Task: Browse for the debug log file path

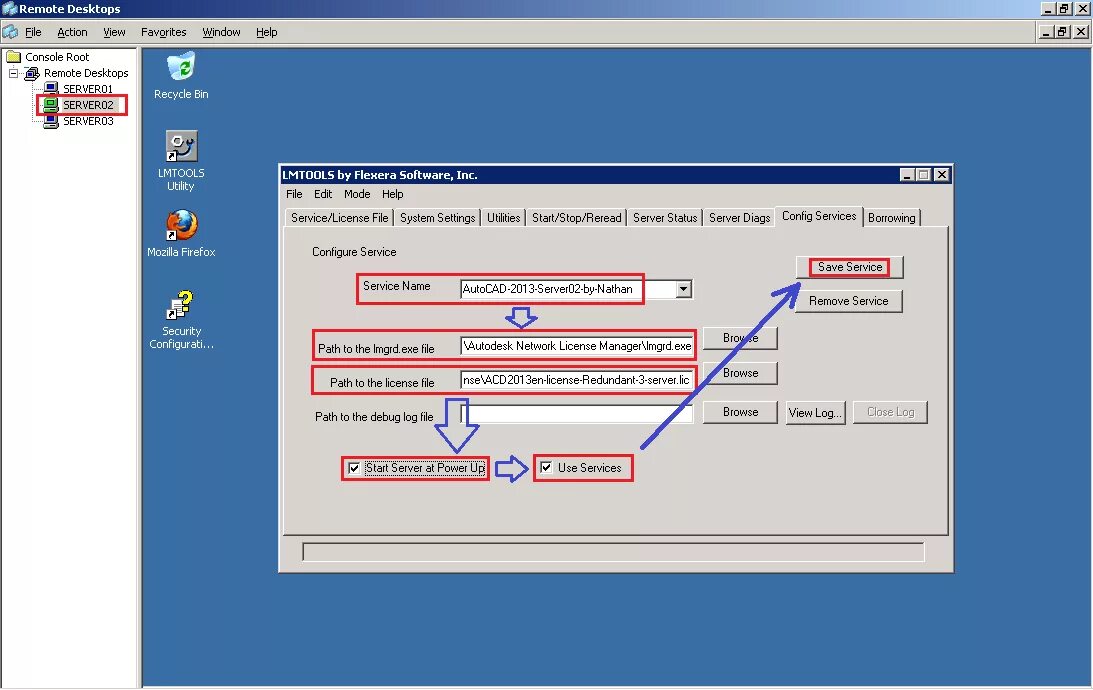Action: tap(740, 412)
